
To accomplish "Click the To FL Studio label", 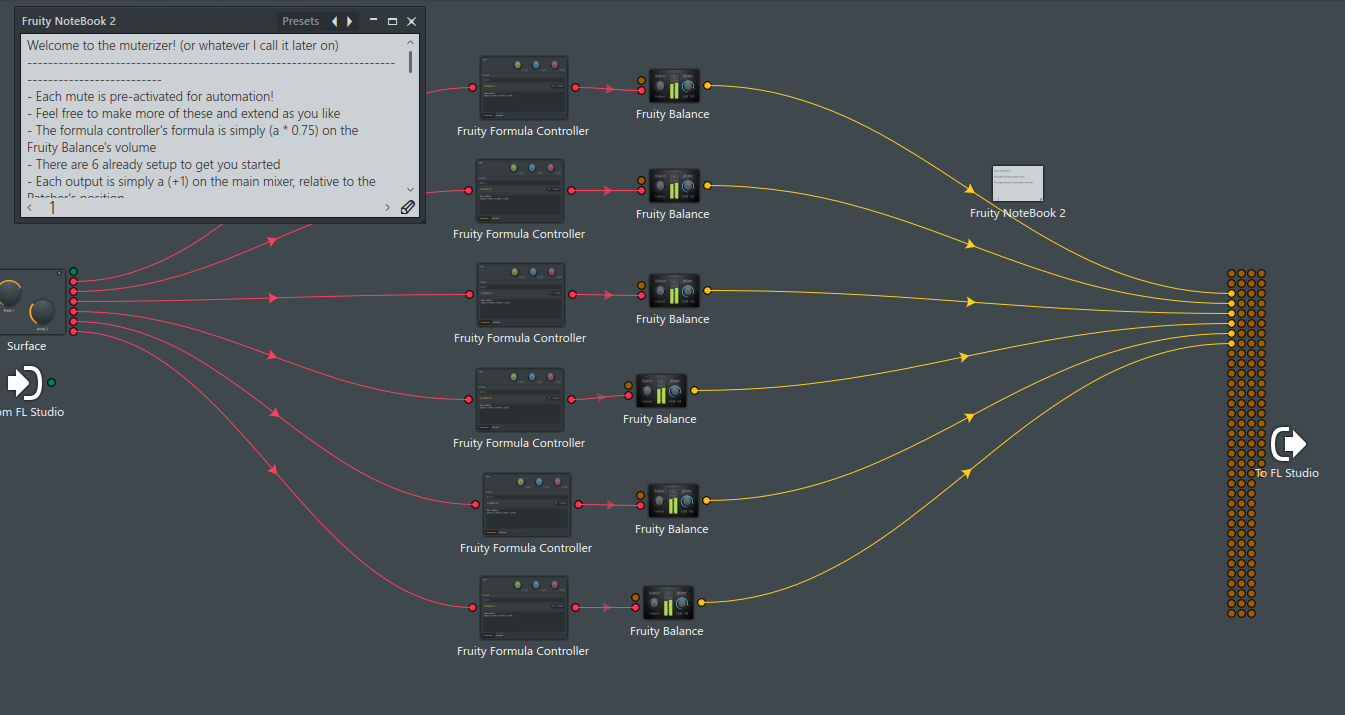I will tap(1288, 473).
